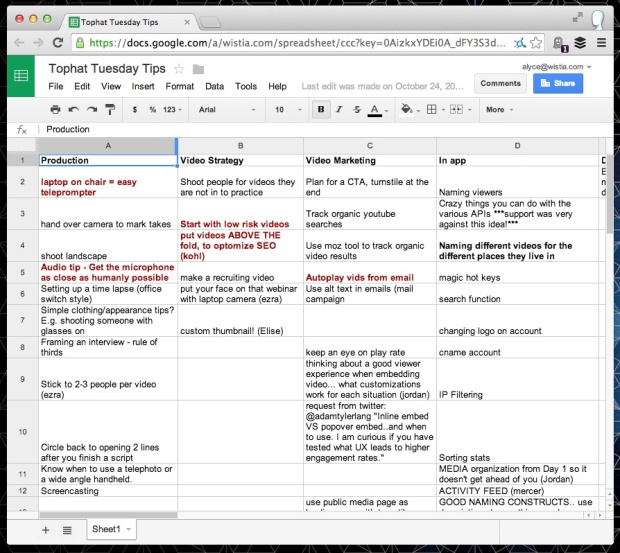Open the All sheets list icon
Image resolution: width=620 pixels, height=553 pixels.
(67, 530)
